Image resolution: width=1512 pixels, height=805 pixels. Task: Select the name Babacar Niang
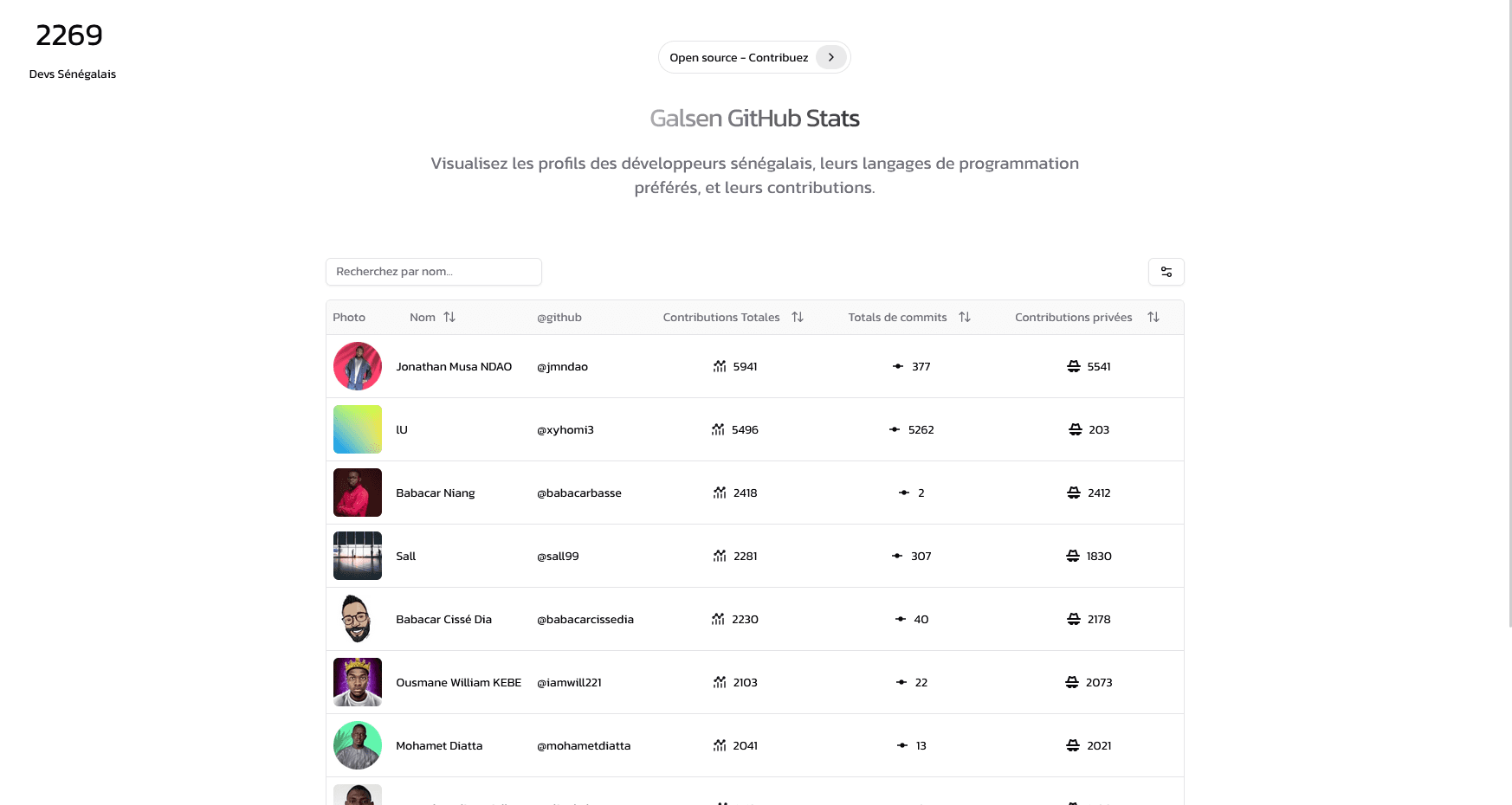[x=436, y=493]
